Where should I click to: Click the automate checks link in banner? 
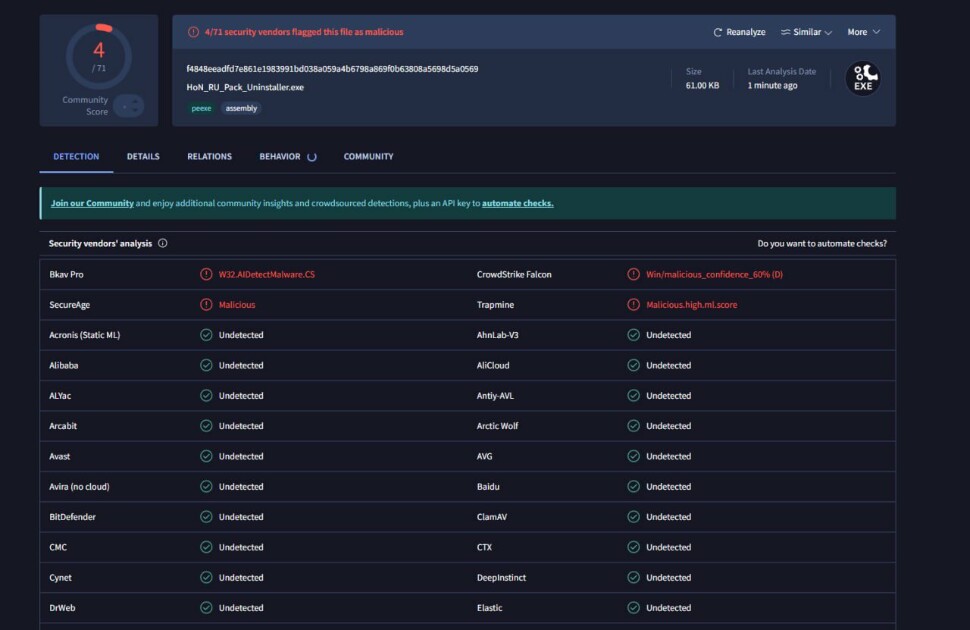518,203
